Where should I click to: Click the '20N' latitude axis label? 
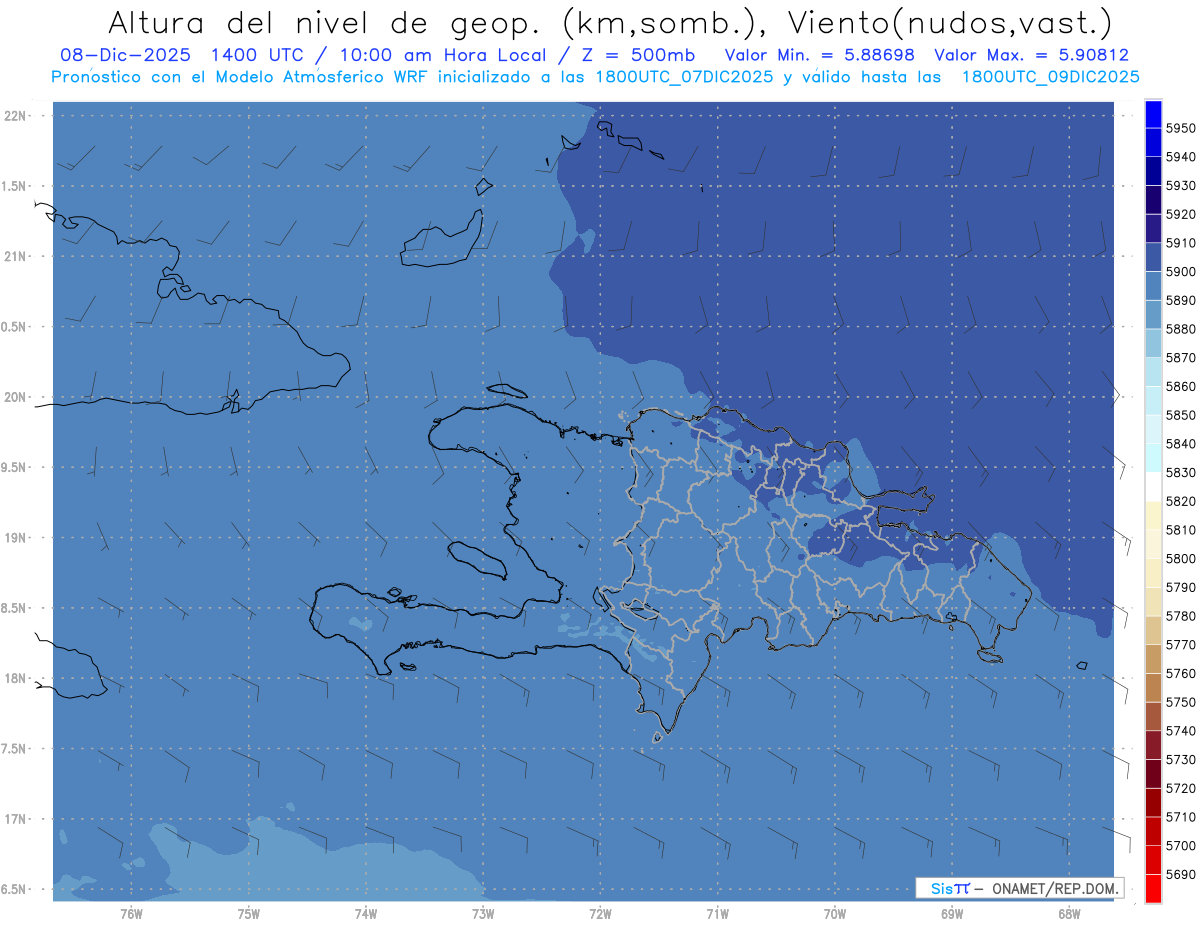click(16, 397)
